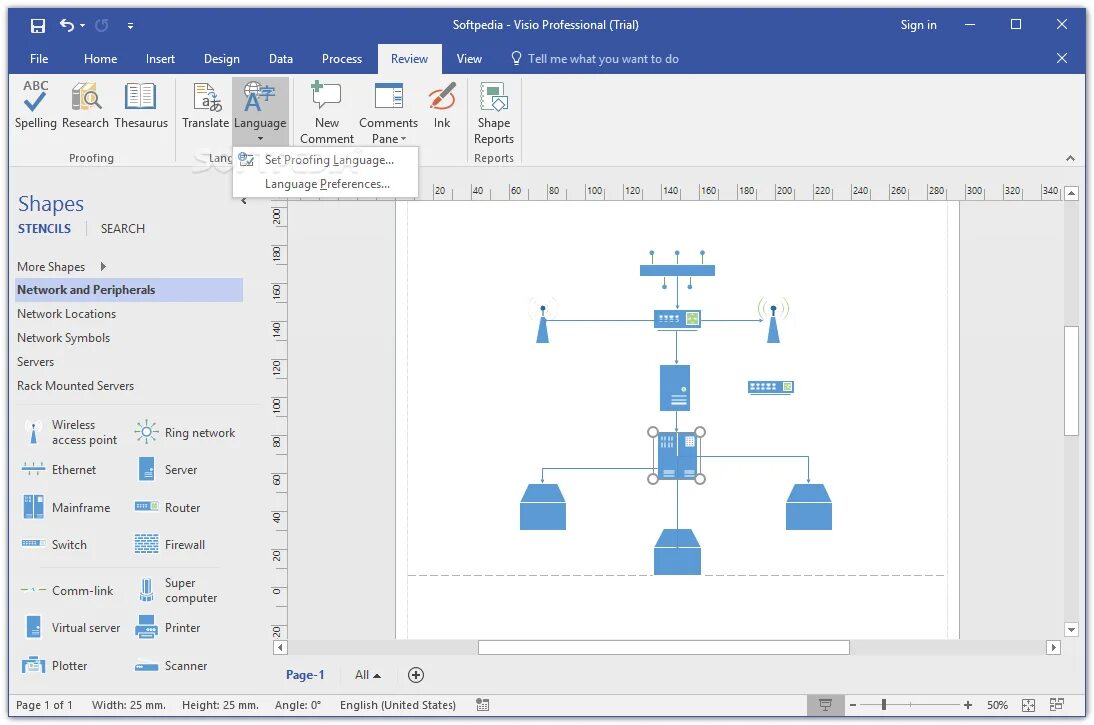Choose the Mainframe shape
Viewport: 1094px width, 725px height.
click(66, 507)
